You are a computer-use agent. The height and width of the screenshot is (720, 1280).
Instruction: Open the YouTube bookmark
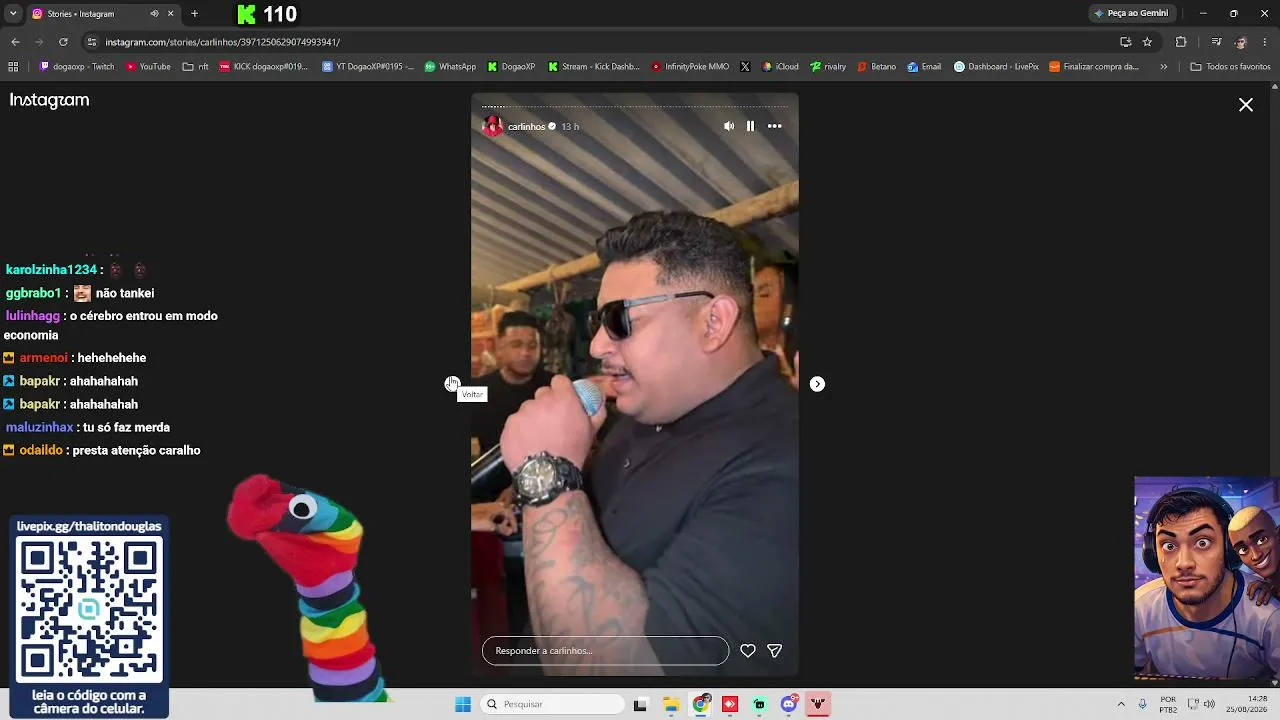148,67
